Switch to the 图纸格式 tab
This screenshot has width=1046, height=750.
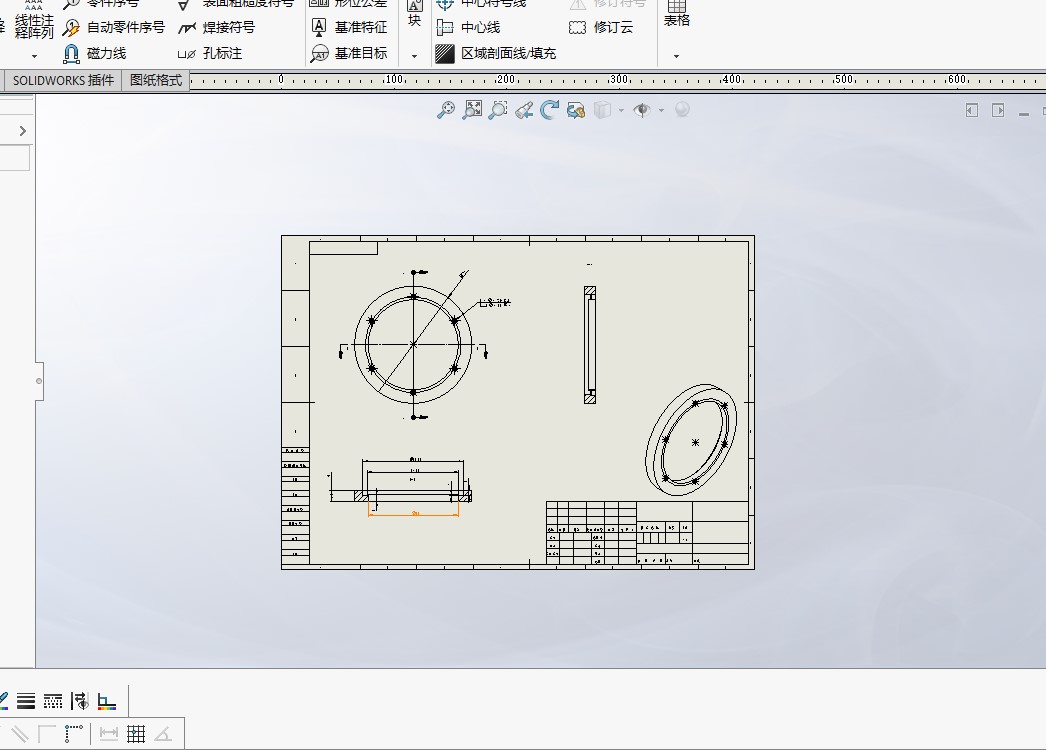pos(155,81)
